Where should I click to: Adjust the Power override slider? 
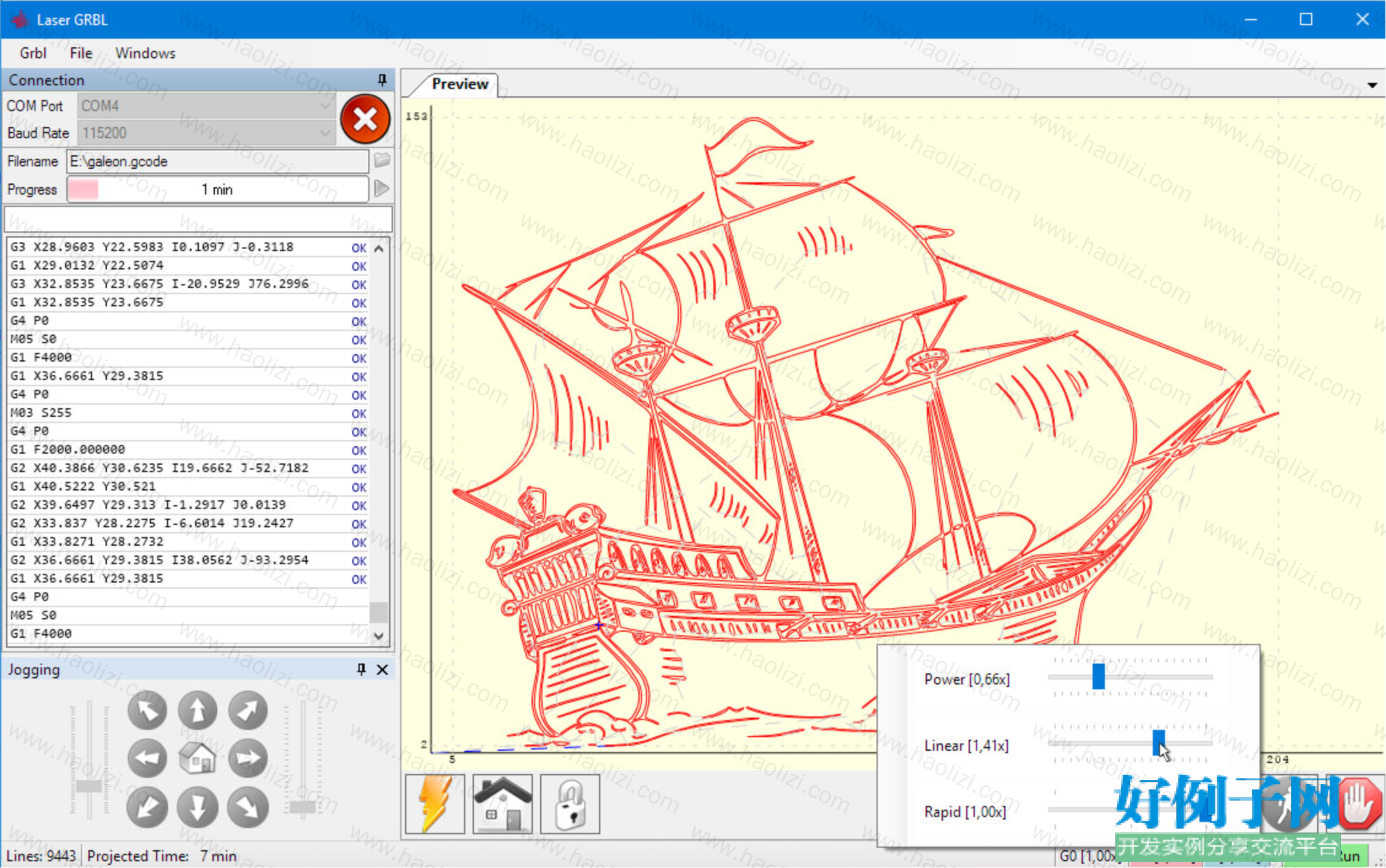click(x=1098, y=676)
